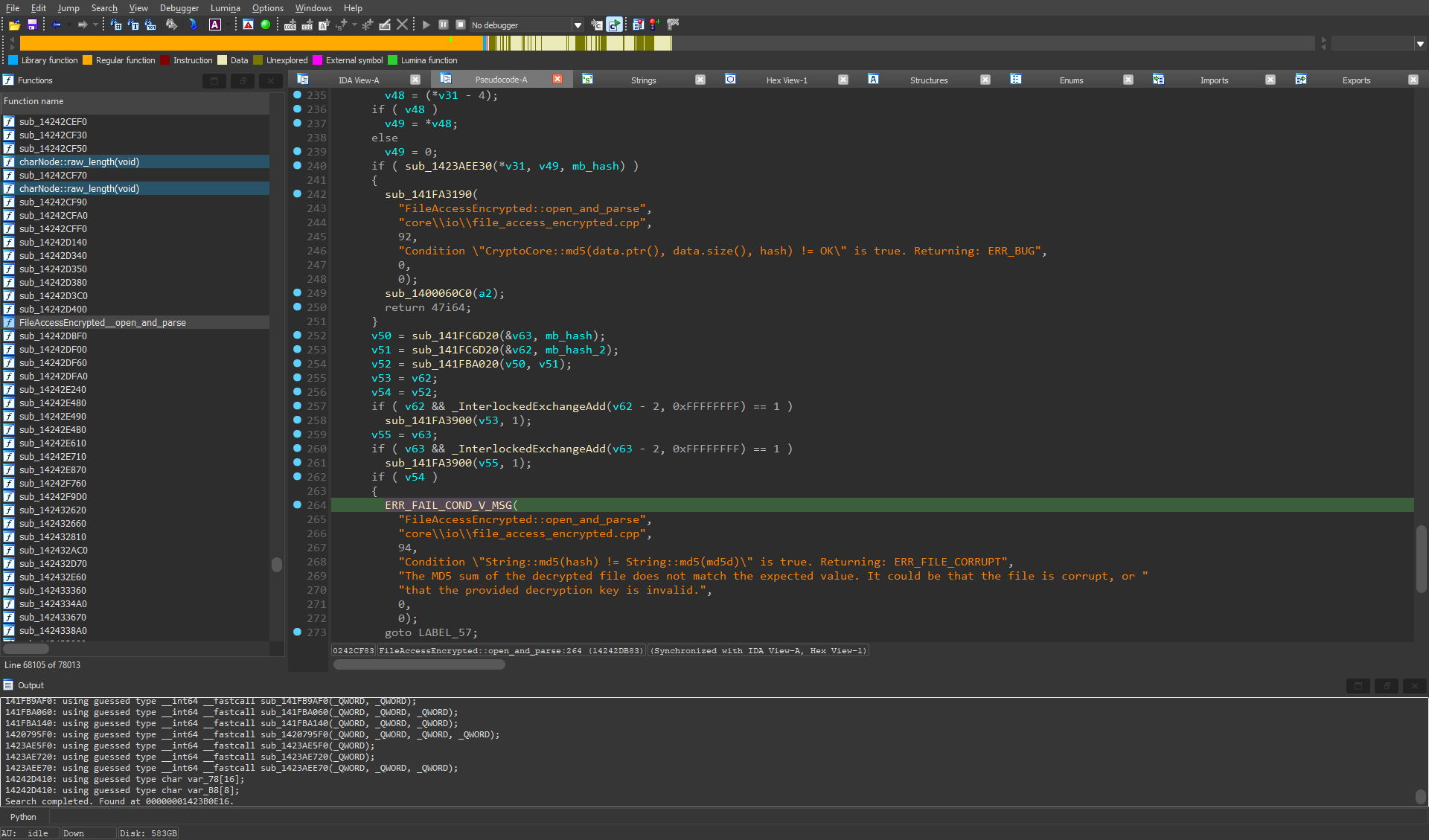Pause the process with the pause icon
1429x840 pixels.
[x=444, y=25]
